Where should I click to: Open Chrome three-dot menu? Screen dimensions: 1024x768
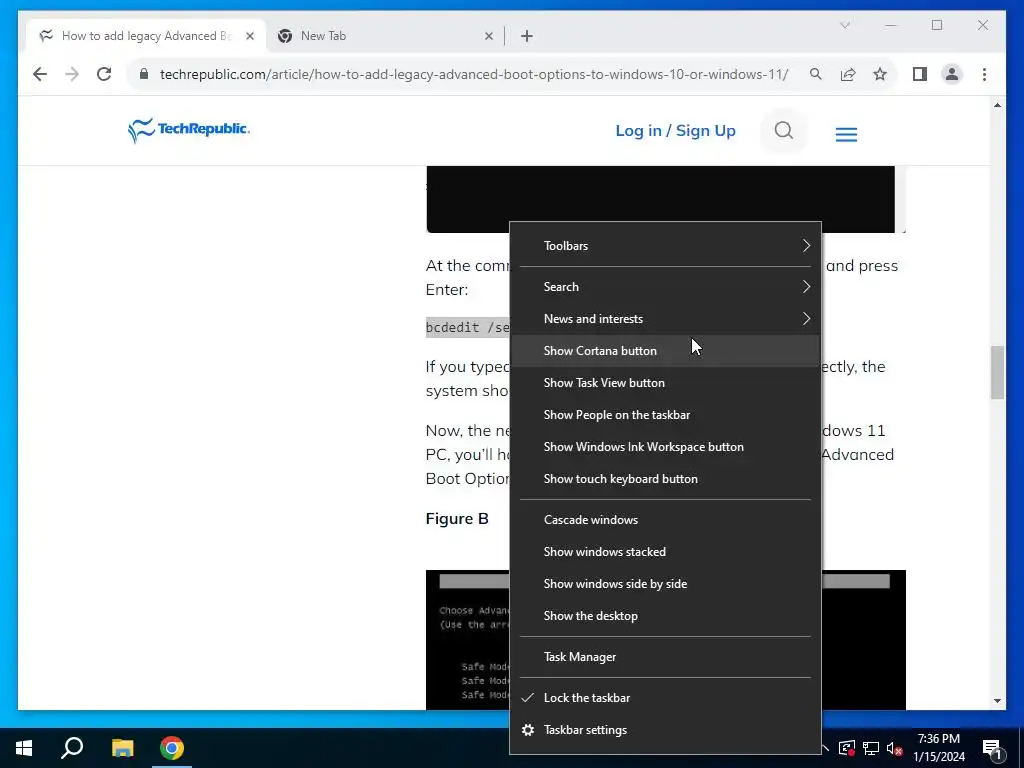tap(984, 74)
